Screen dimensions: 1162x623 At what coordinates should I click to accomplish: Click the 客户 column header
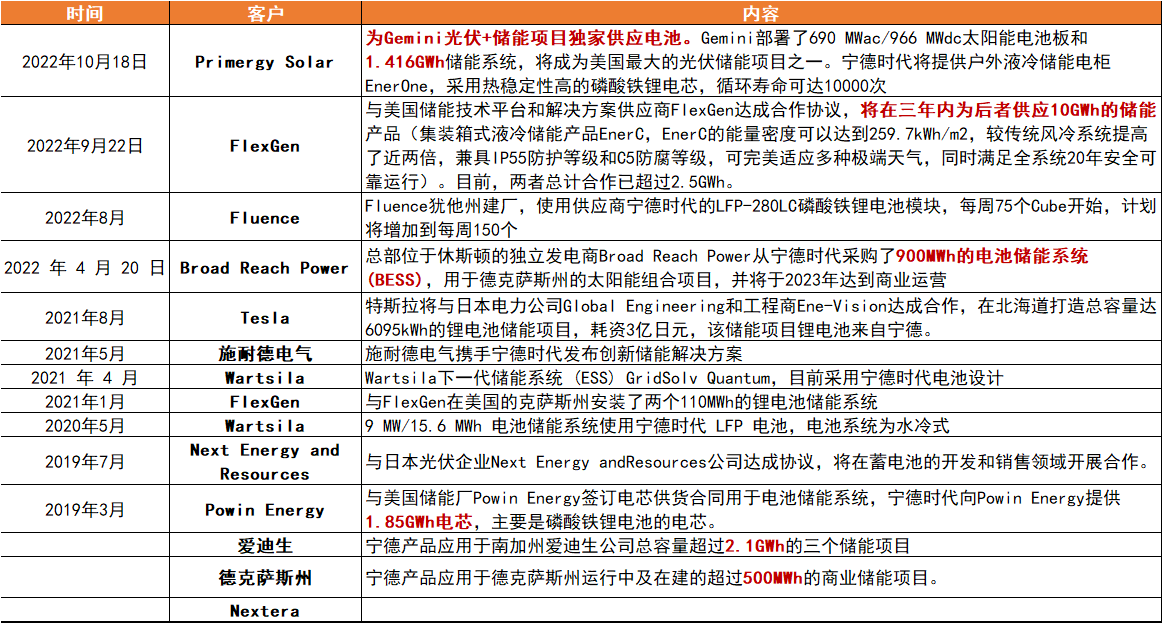tap(265, 13)
